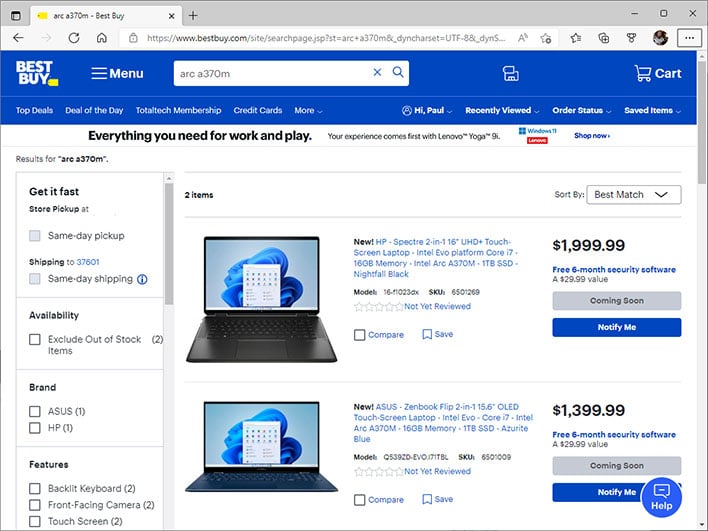Open same-day shipping info icon

click(142, 279)
